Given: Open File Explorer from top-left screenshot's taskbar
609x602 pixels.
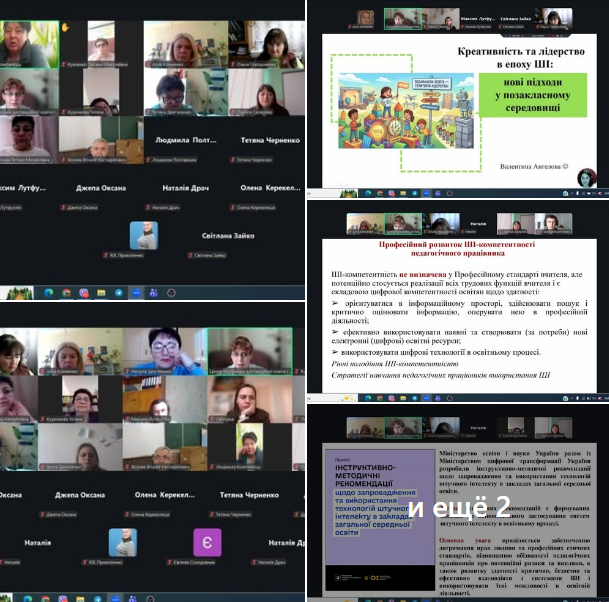Looking at the screenshot, I should click(x=101, y=292).
